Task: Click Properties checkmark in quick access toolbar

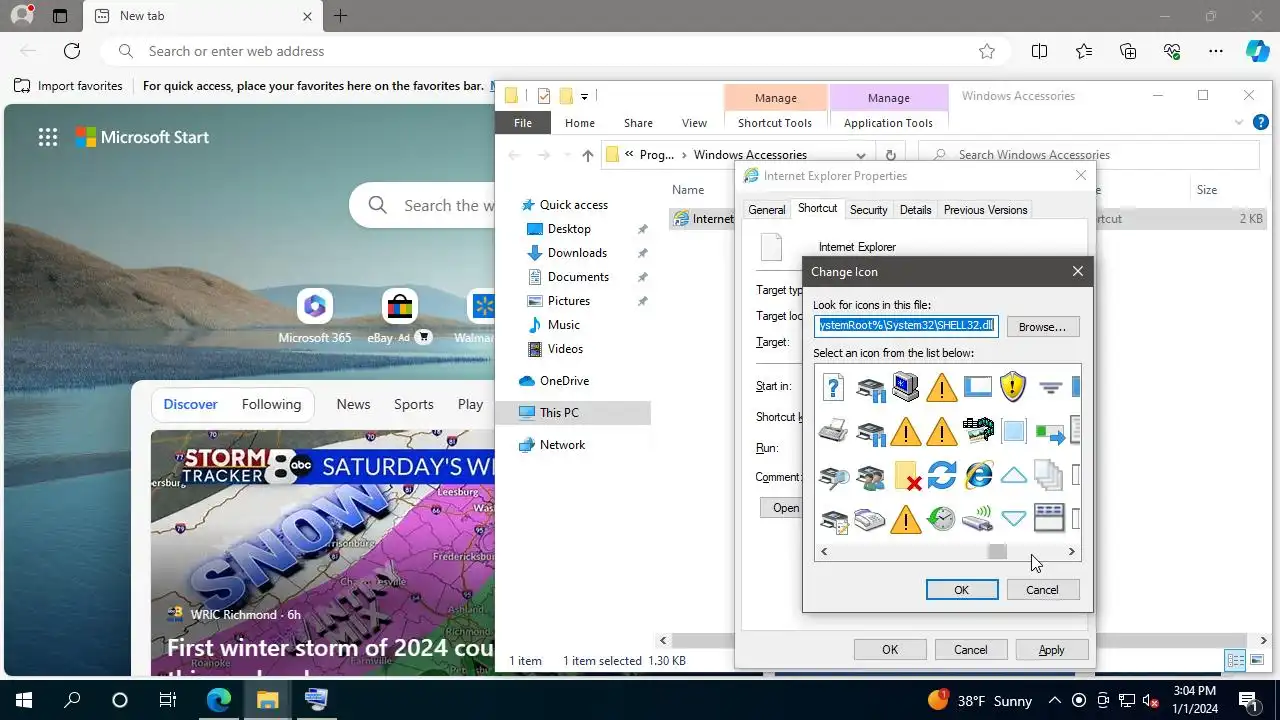Action: 543,96
